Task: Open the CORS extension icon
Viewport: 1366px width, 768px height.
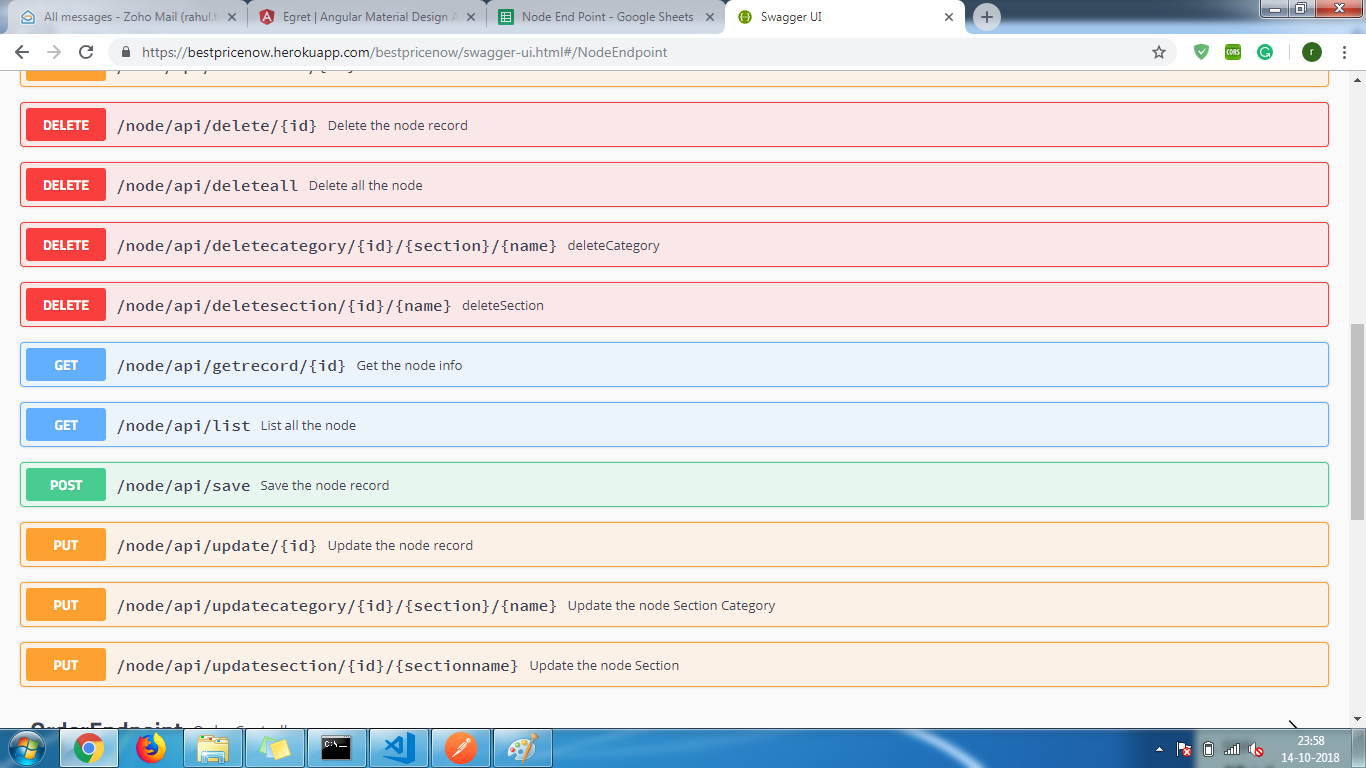Action: [x=1233, y=52]
